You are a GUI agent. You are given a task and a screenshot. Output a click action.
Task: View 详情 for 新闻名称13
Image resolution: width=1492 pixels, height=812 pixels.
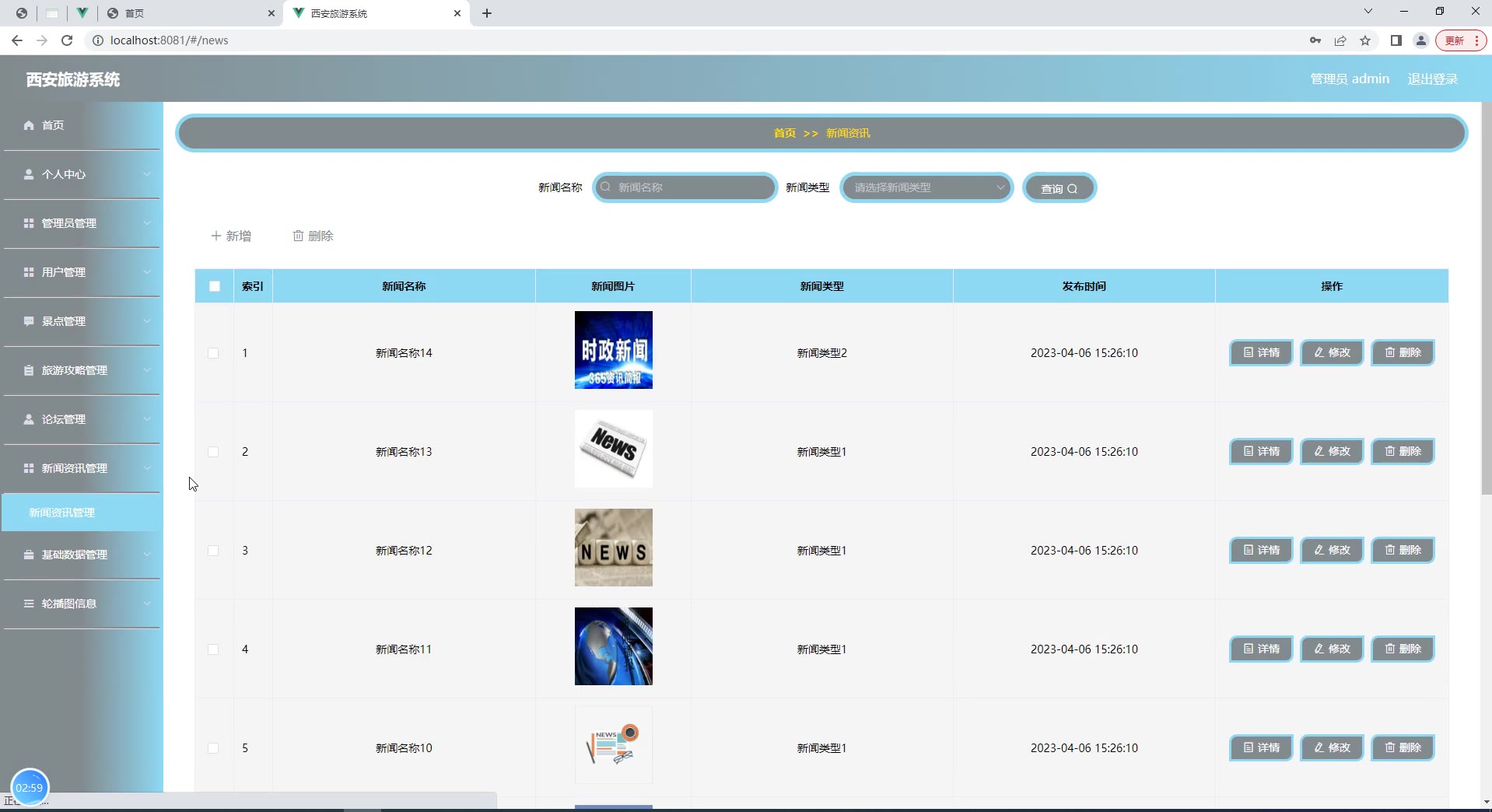click(x=1261, y=451)
